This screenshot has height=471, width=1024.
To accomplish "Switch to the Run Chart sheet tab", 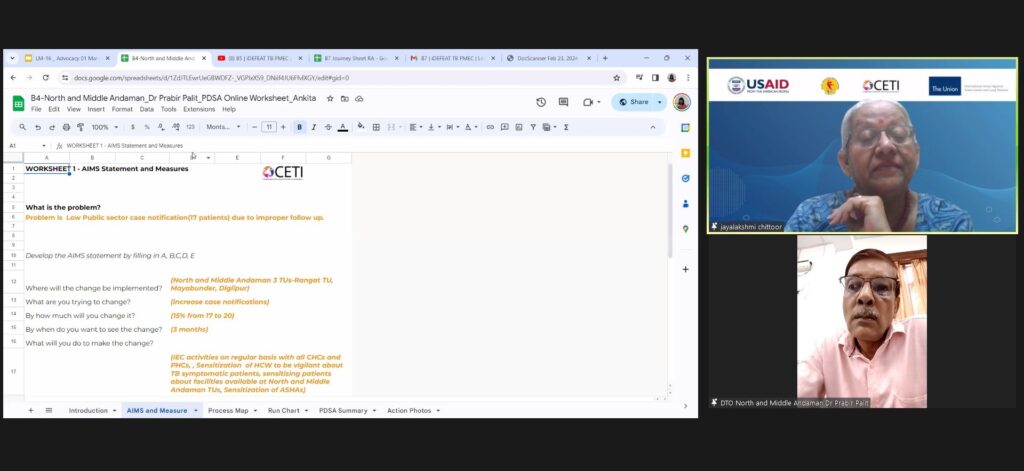I will click(283, 411).
